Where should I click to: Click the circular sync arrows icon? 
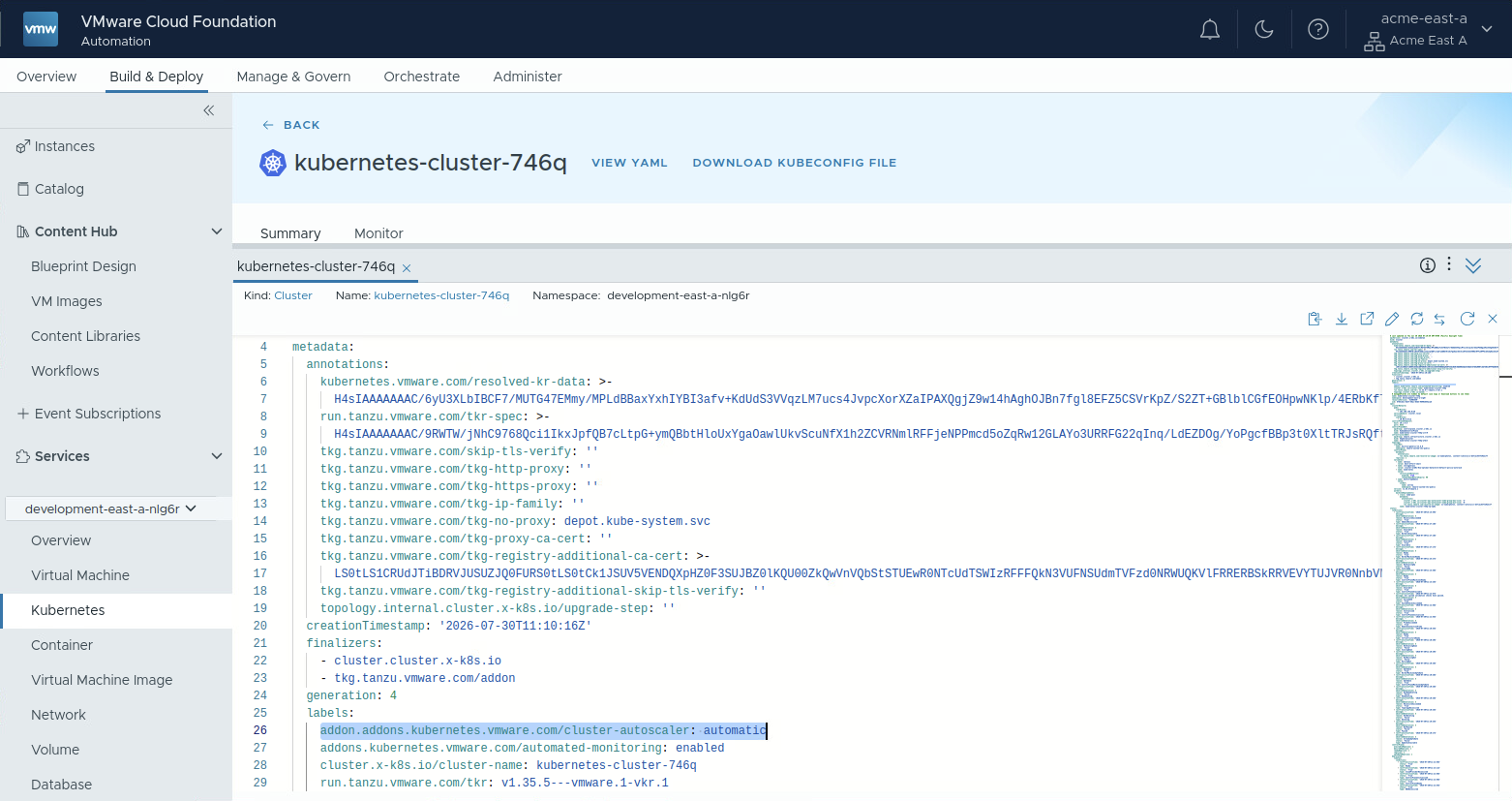(x=1417, y=319)
